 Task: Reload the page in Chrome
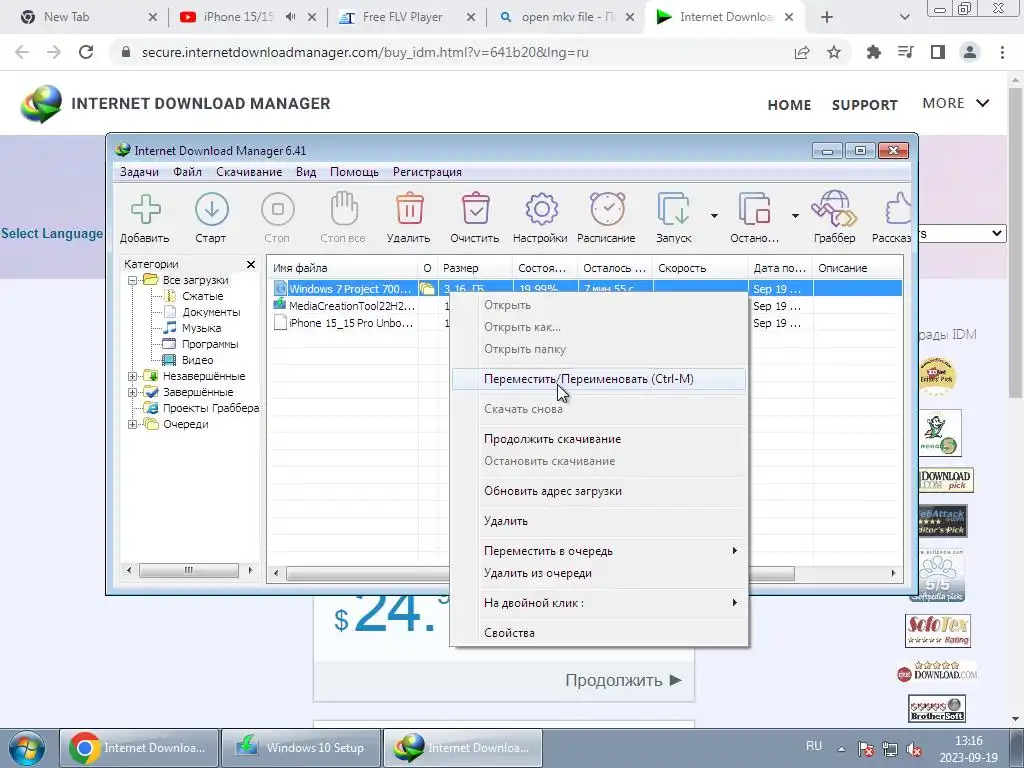86,52
